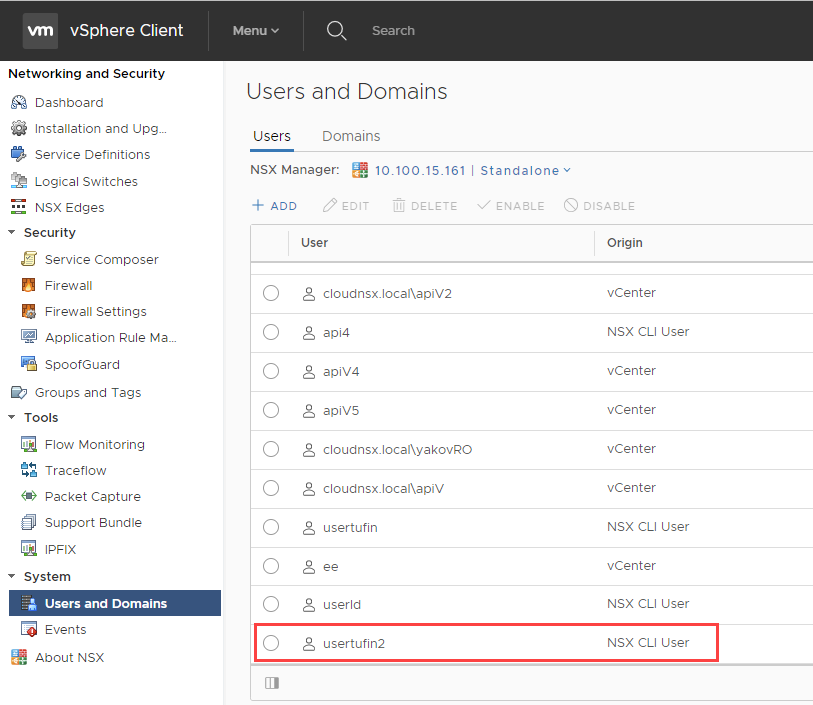Select the userId user radio button
The image size is (813, 705).
271,604
